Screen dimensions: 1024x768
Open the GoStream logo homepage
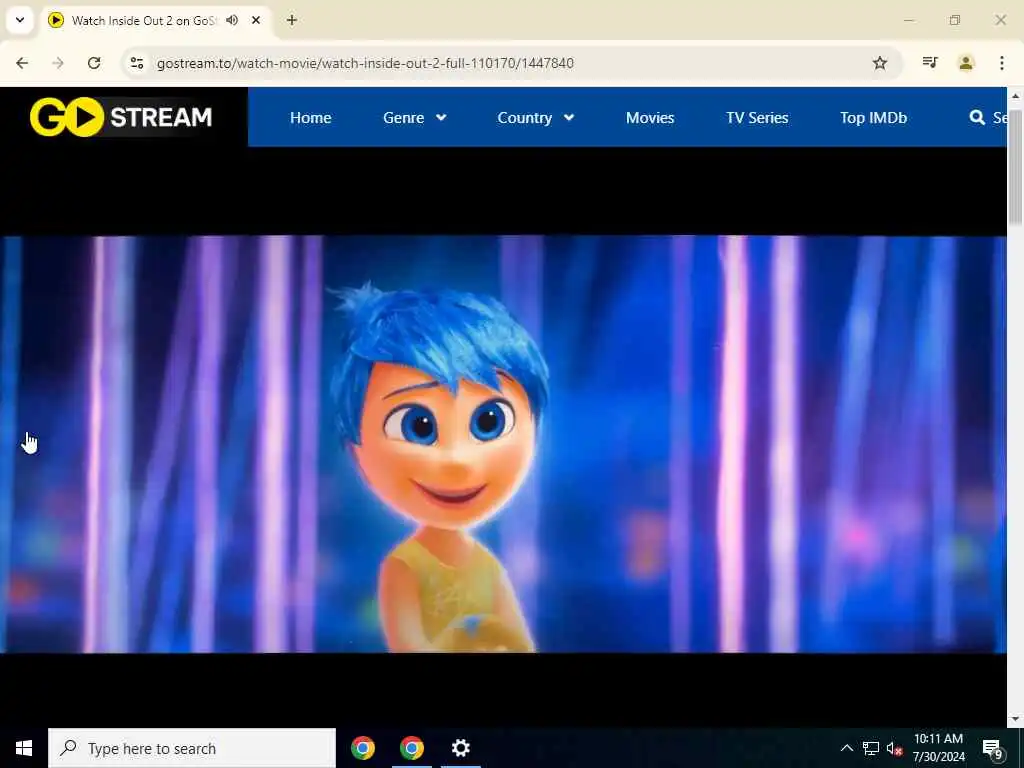click(x=121, y=118)
